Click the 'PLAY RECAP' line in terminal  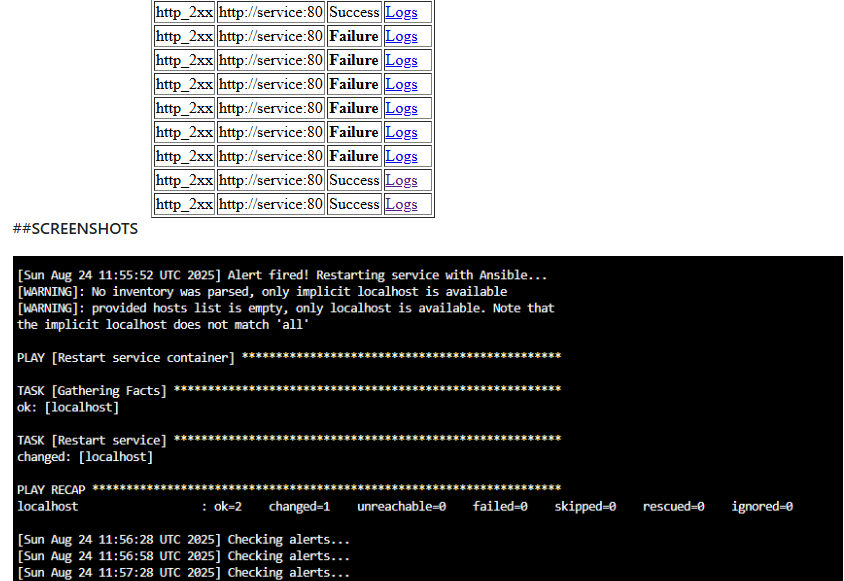51,489
